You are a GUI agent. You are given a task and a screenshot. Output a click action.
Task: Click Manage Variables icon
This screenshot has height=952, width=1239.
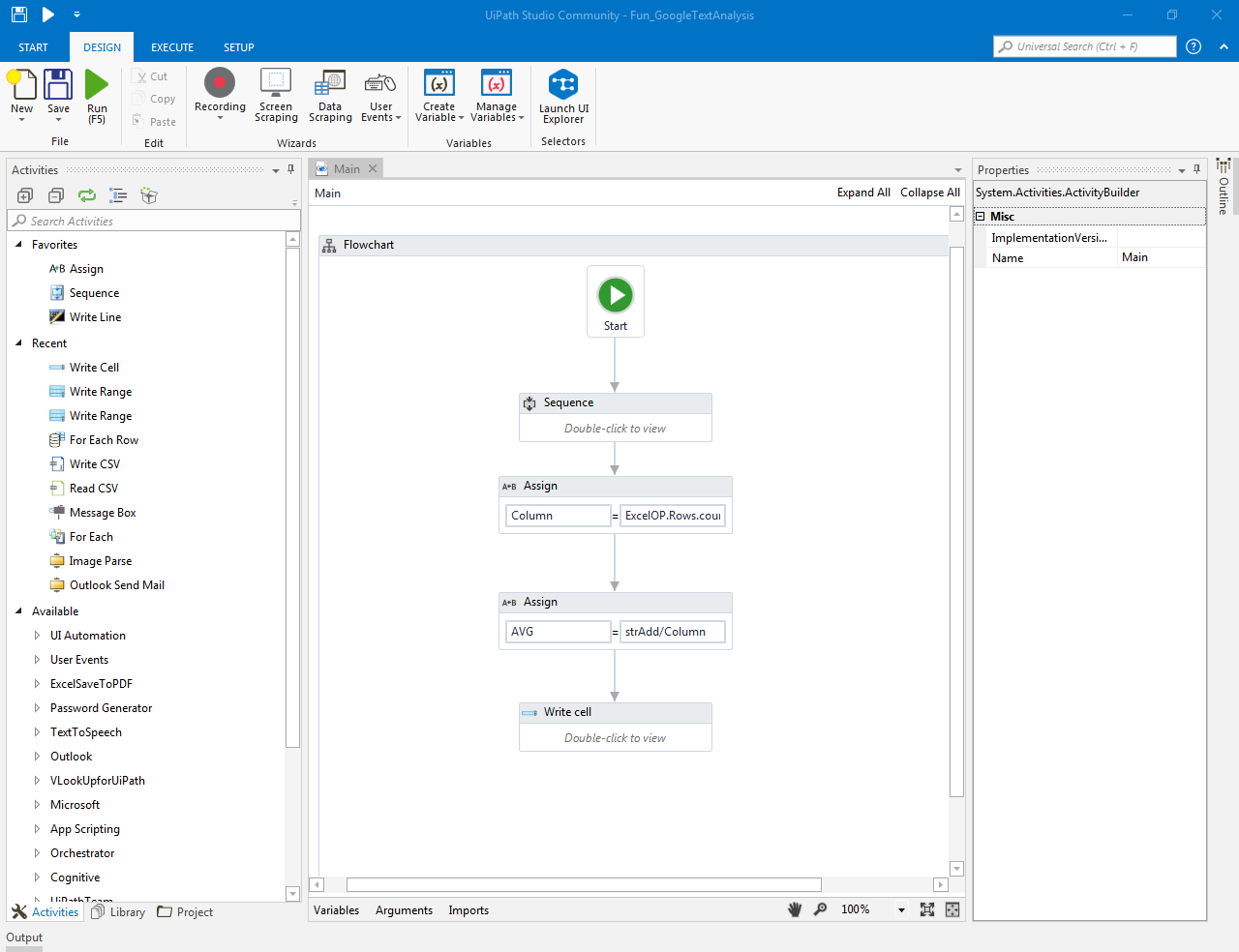pos(497,83)
